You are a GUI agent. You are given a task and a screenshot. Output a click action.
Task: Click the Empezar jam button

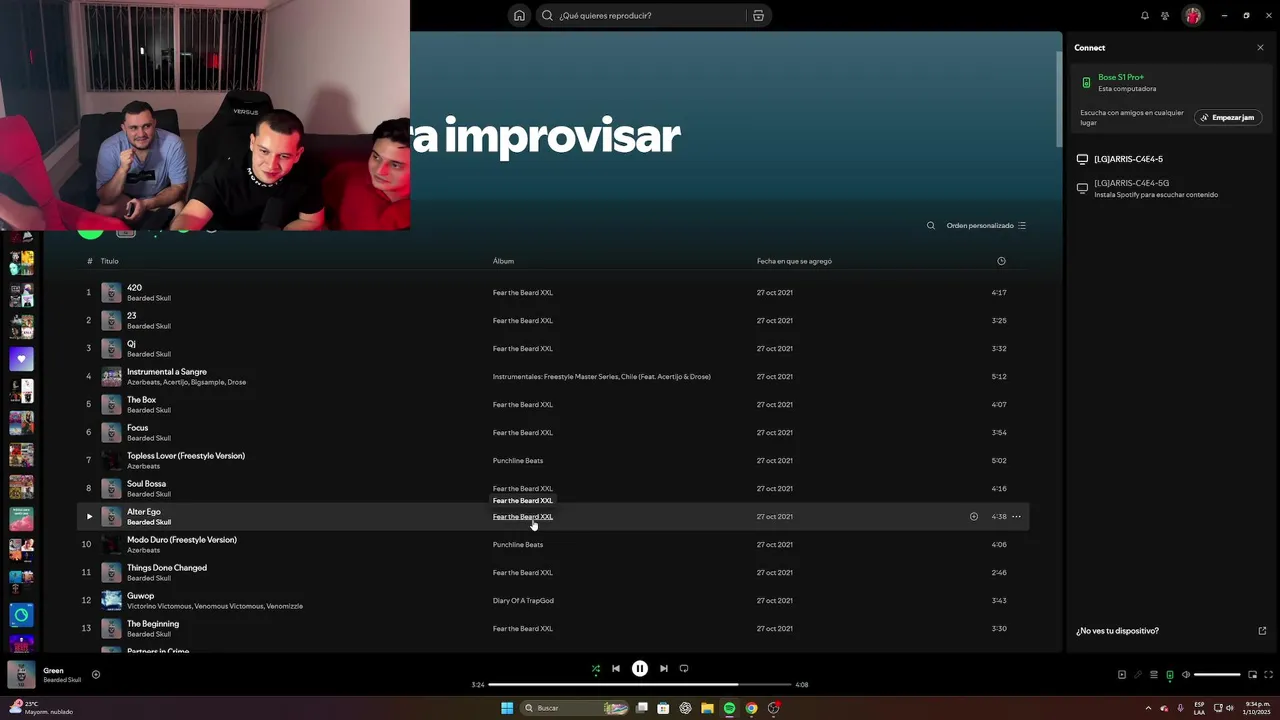click(1228, 118)
